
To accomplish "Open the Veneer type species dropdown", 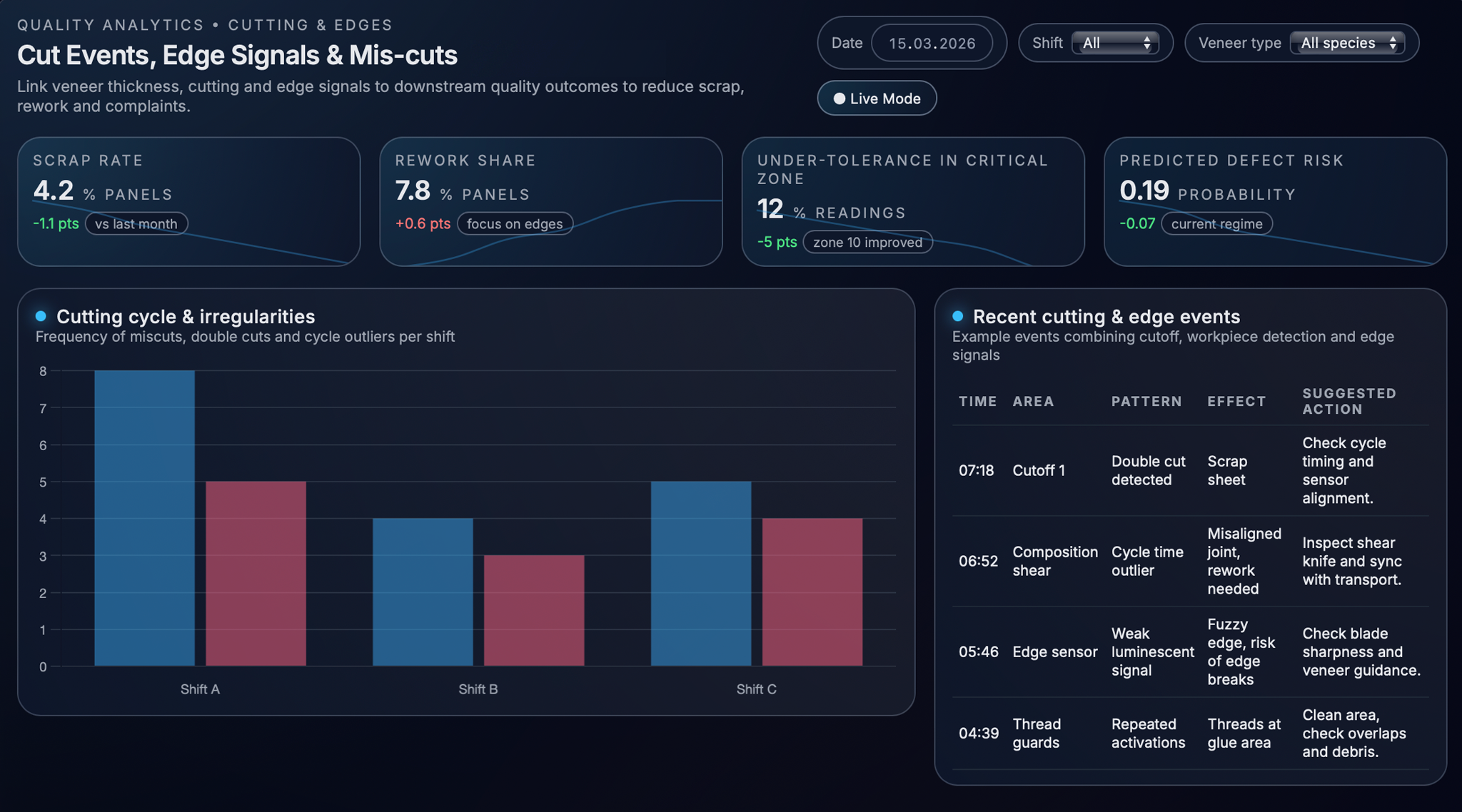I will (1346, 43).
